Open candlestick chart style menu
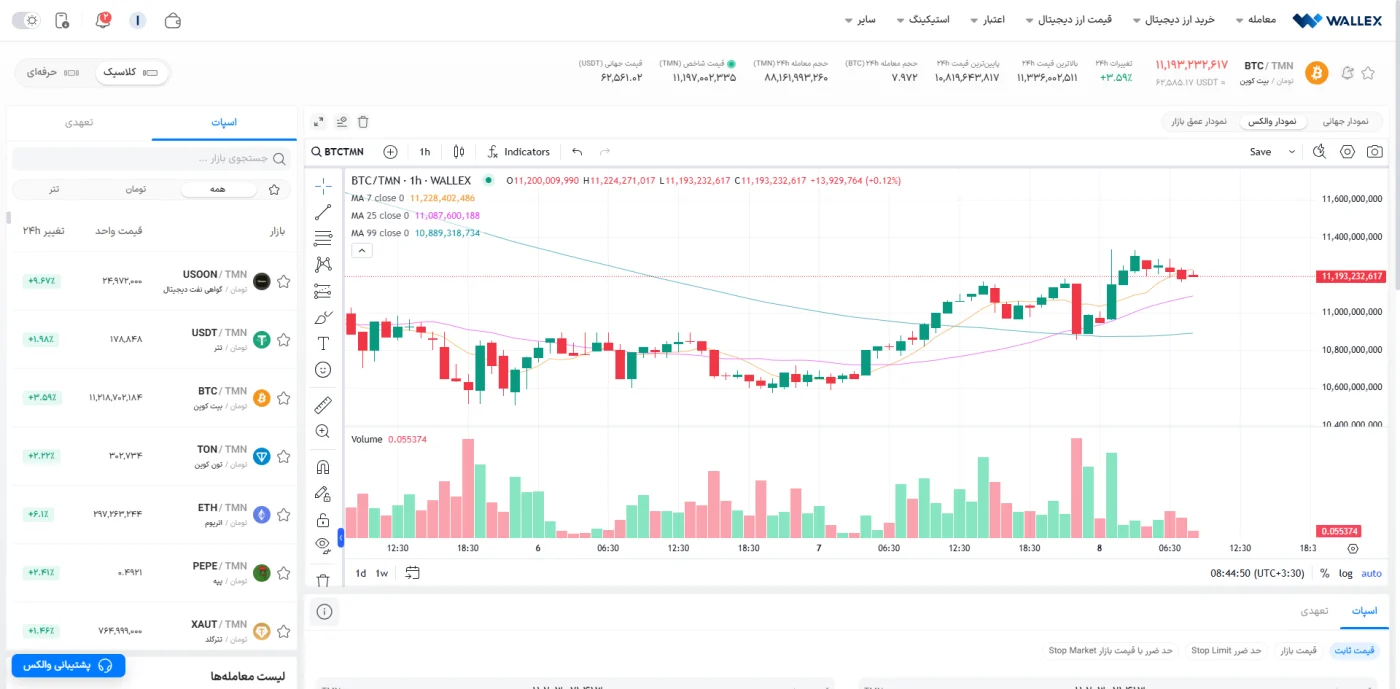Image resolution: width=1400 pixels, height=689 pixels. coord(459,152)
